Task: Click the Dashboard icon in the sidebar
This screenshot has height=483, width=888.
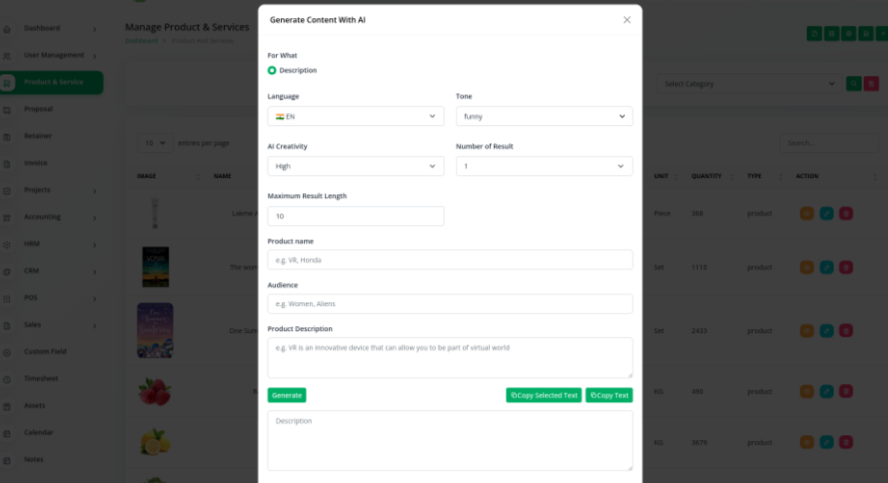Action: pos(8,28)
